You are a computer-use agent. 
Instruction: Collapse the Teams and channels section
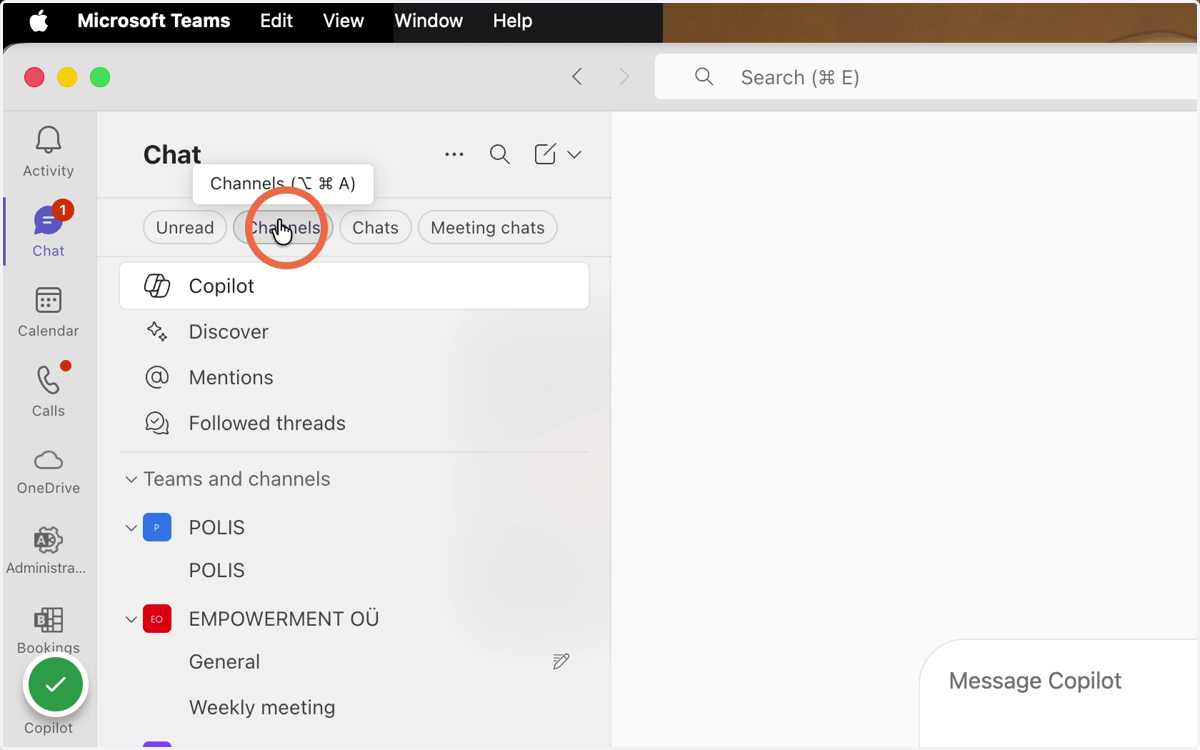(x=131, y=480)
